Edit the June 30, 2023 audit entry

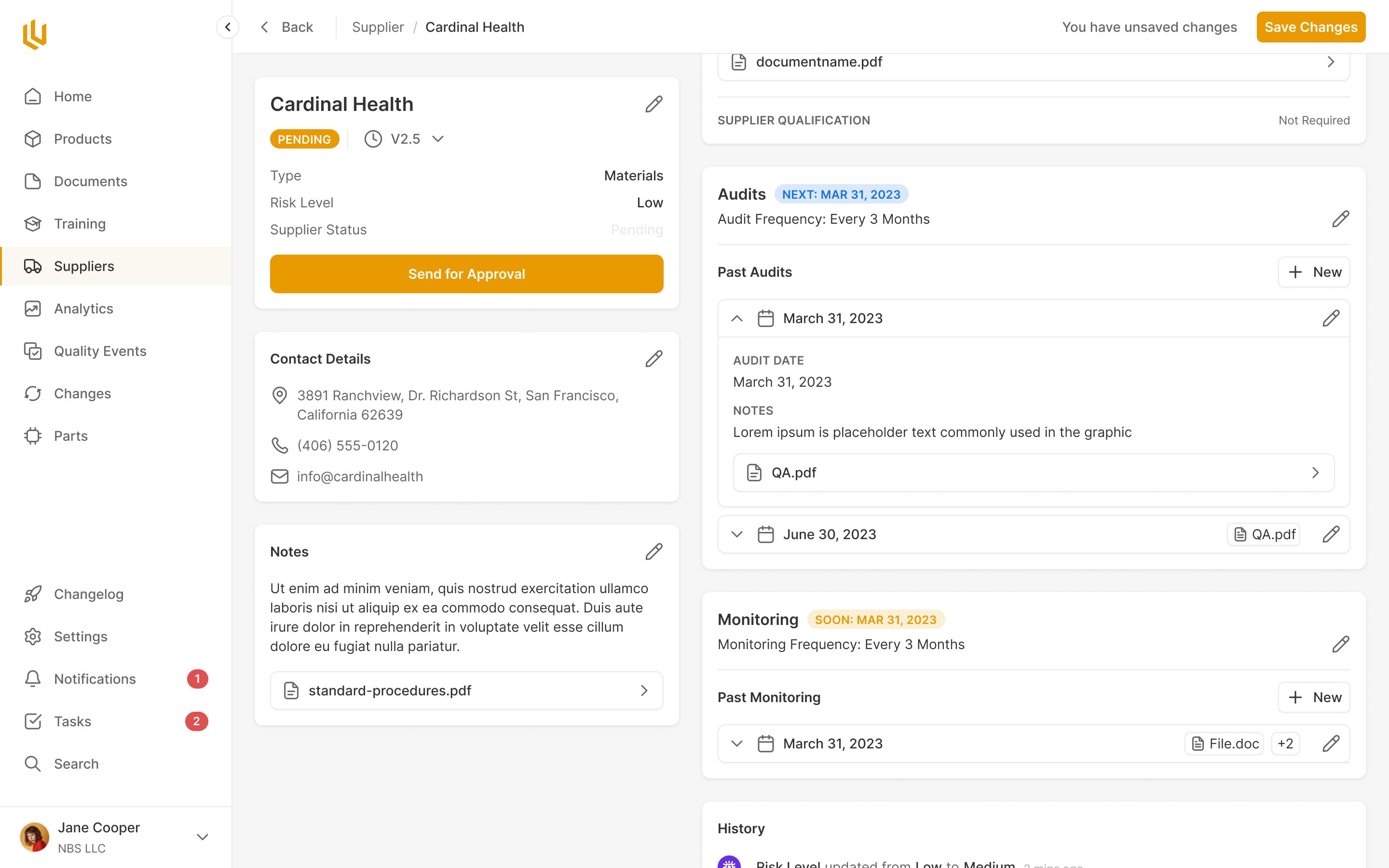[x=1331, y=534]
